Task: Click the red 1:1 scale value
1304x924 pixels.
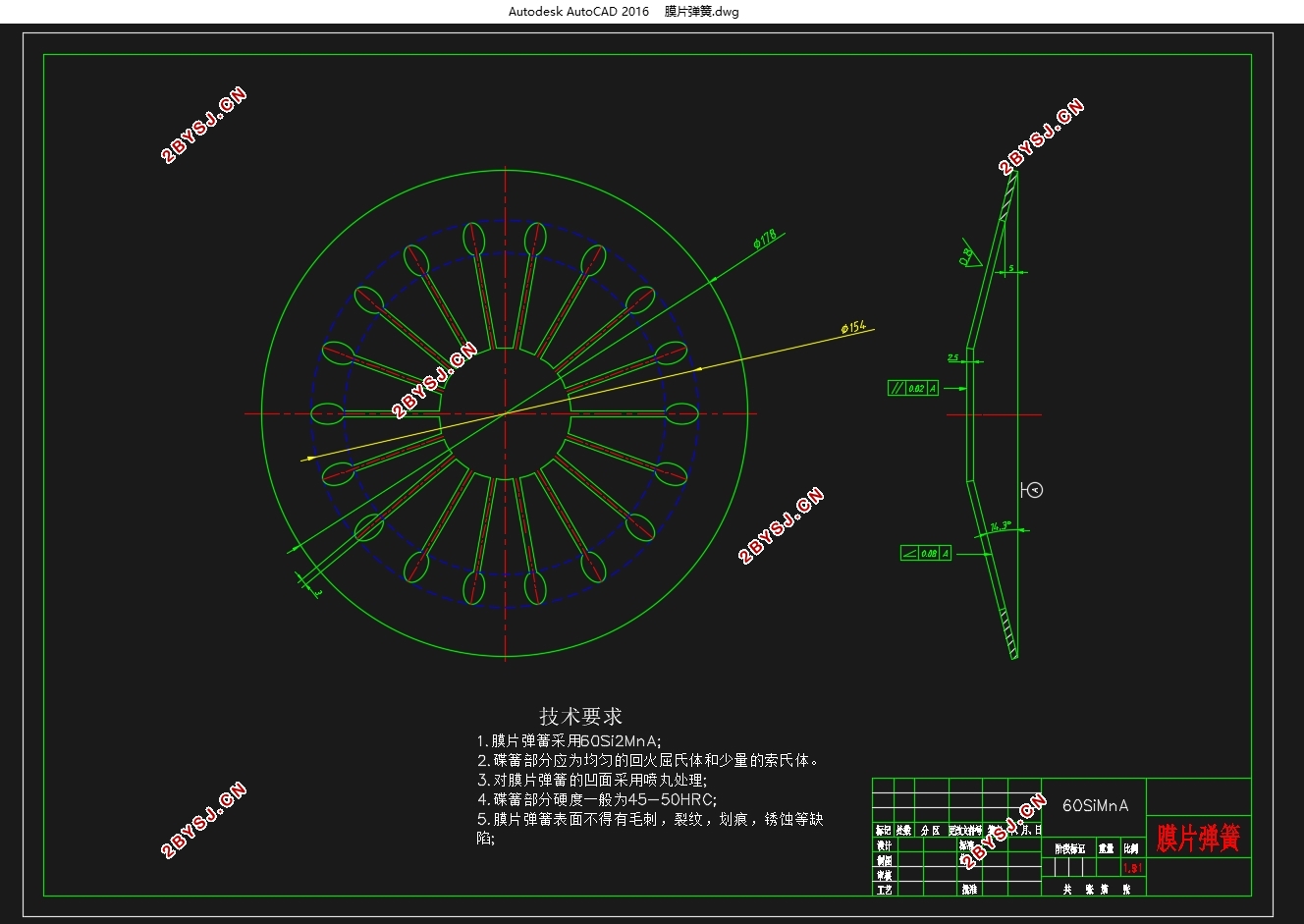Action: point(1132,868)
